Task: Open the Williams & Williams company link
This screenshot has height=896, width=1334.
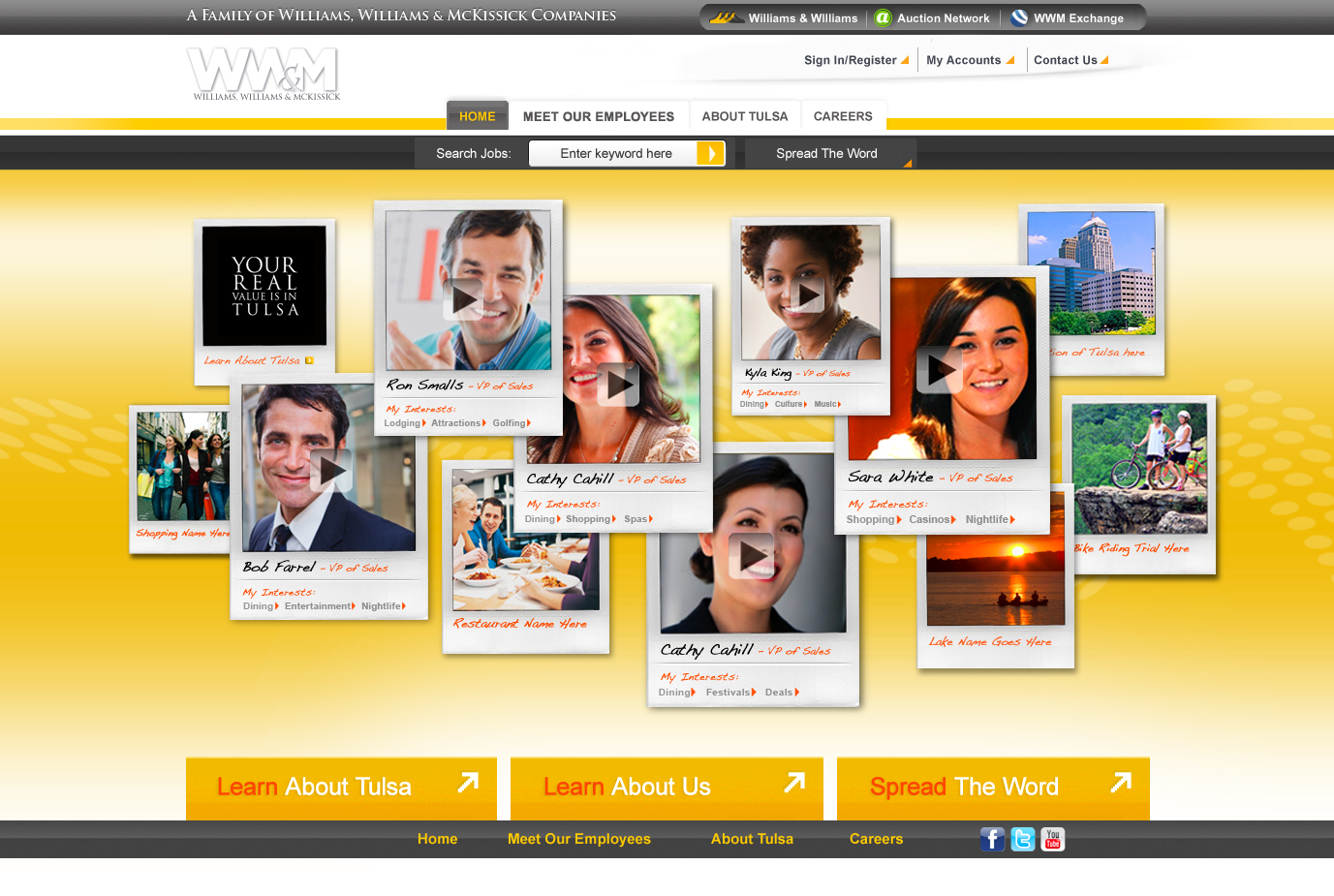Action: [x=803, y=18]
